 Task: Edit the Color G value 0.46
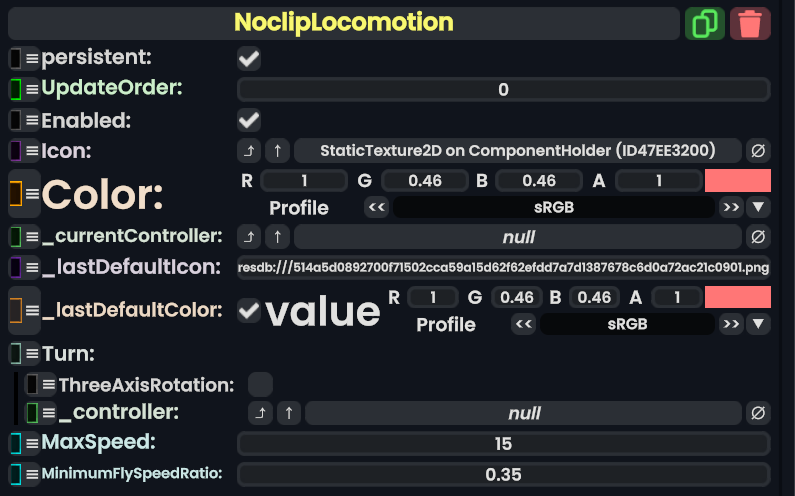(424, 181)
